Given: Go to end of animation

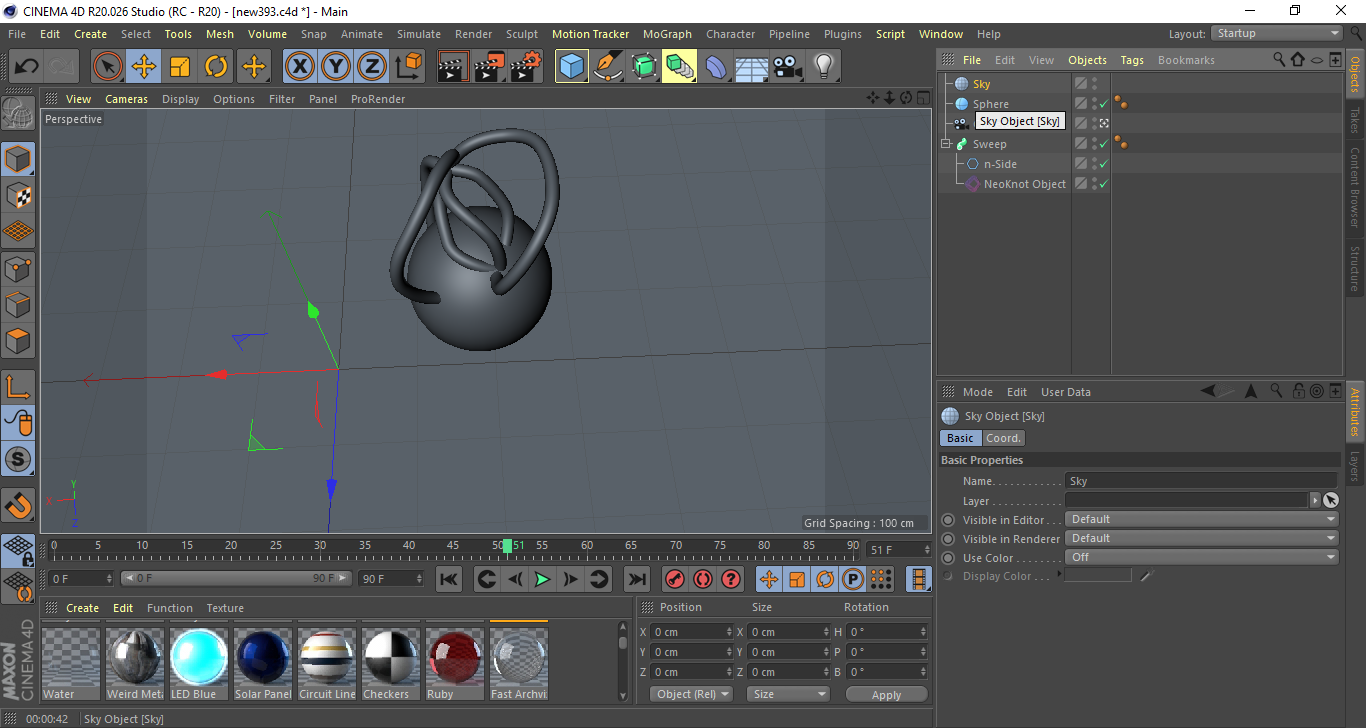Looking at the screenshot, I should click(x=636, y=579).
